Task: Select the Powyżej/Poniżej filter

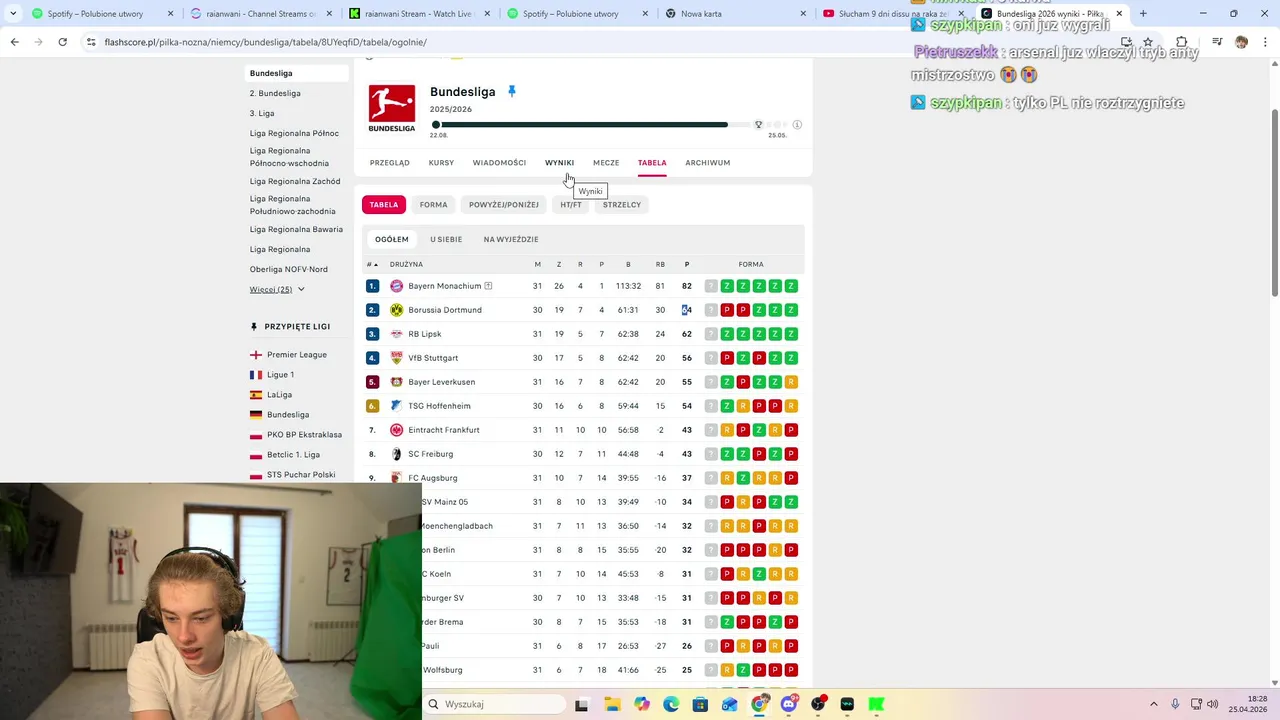Action: (x=504, y=204)
